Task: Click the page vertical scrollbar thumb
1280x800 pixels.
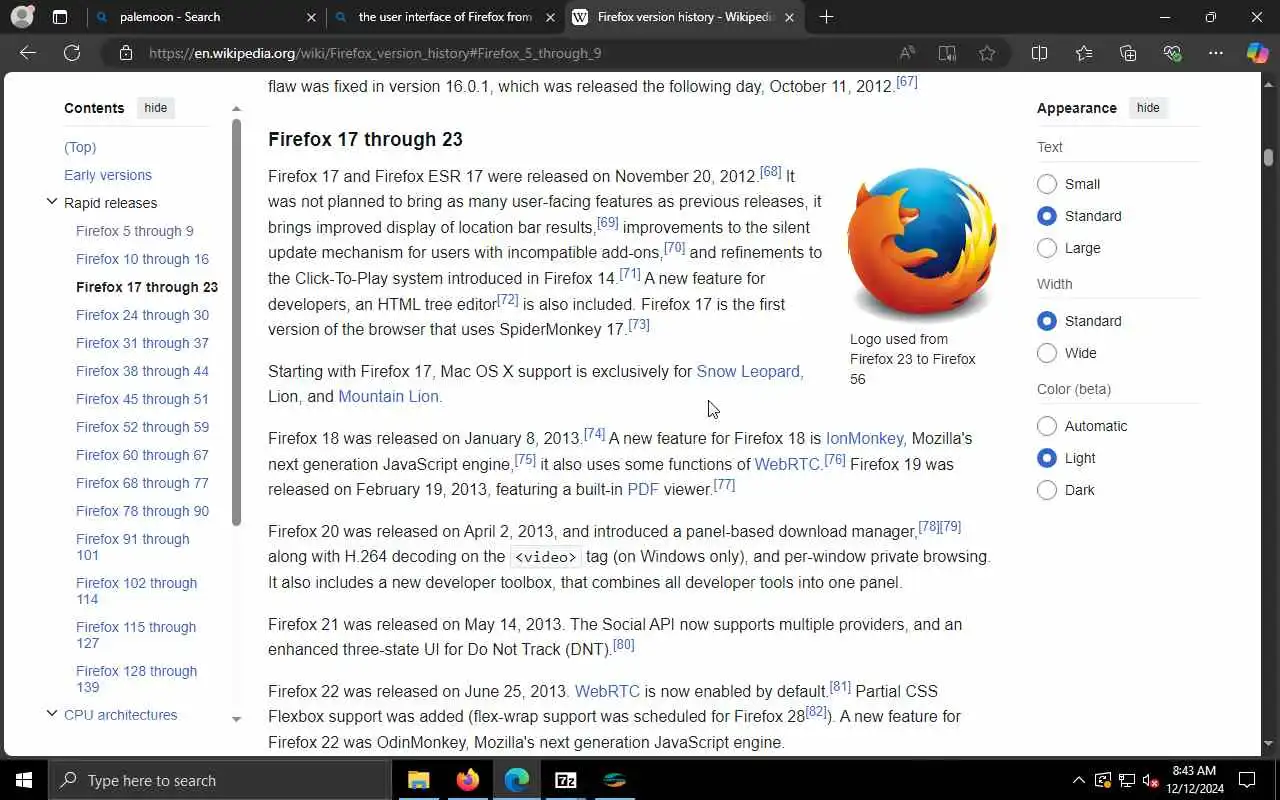Action: (1268, 157)
